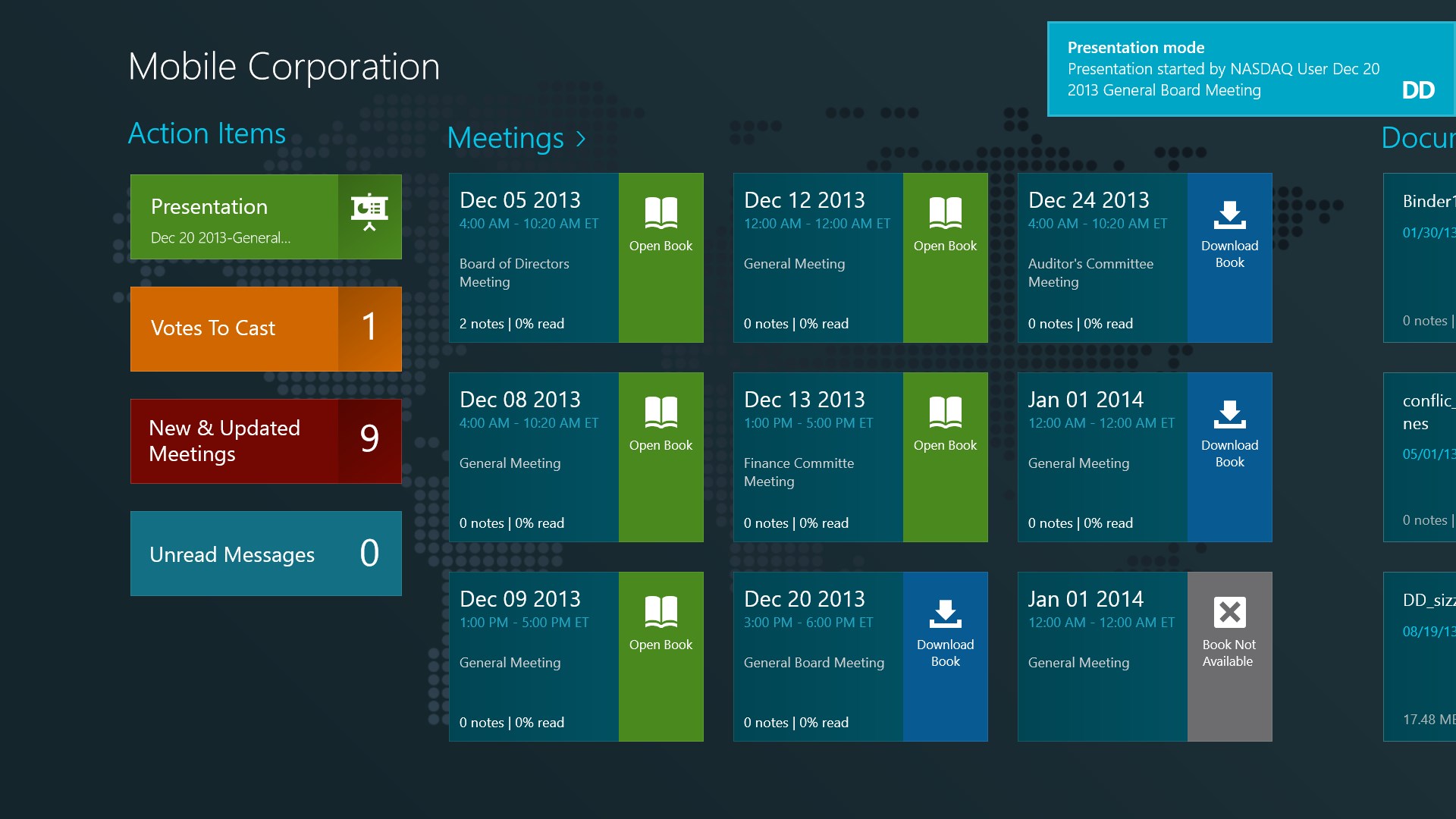Click the Book Not Available icon

(x=1228, y=613)
